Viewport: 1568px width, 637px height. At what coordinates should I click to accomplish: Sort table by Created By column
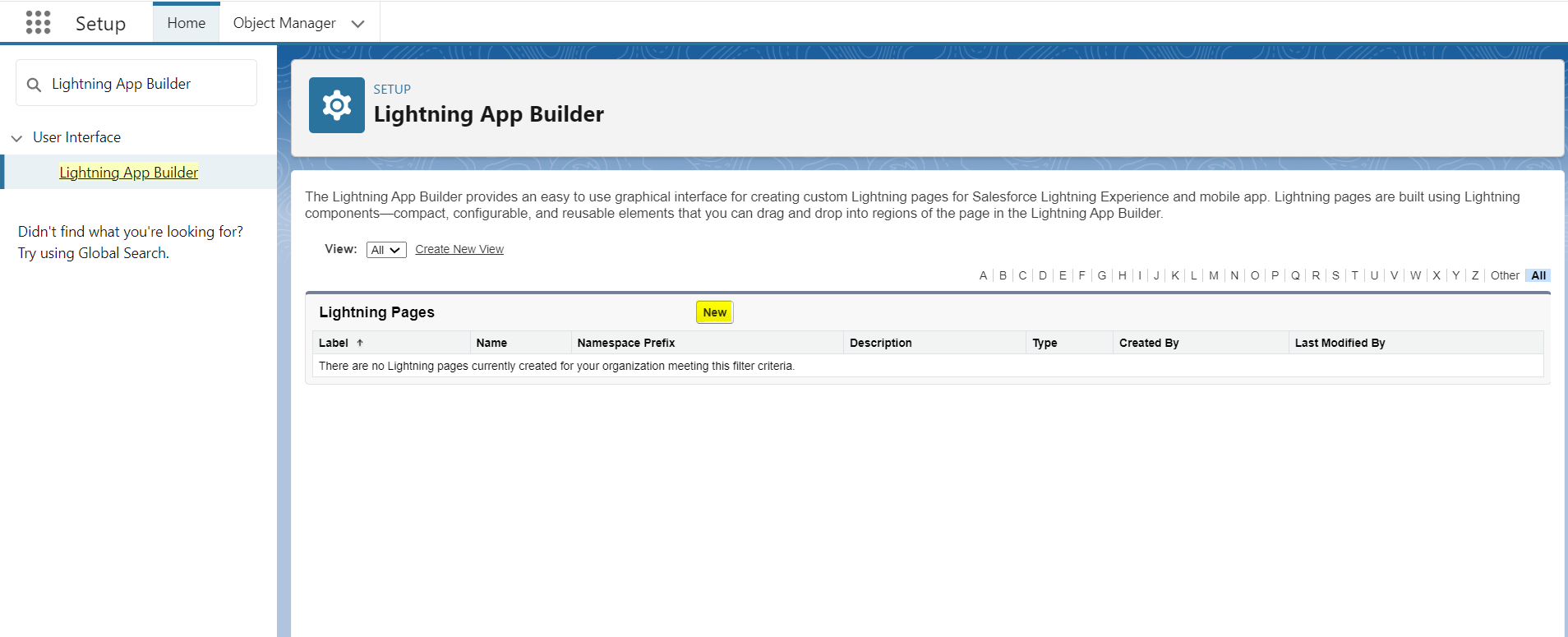click(1149, 343)
